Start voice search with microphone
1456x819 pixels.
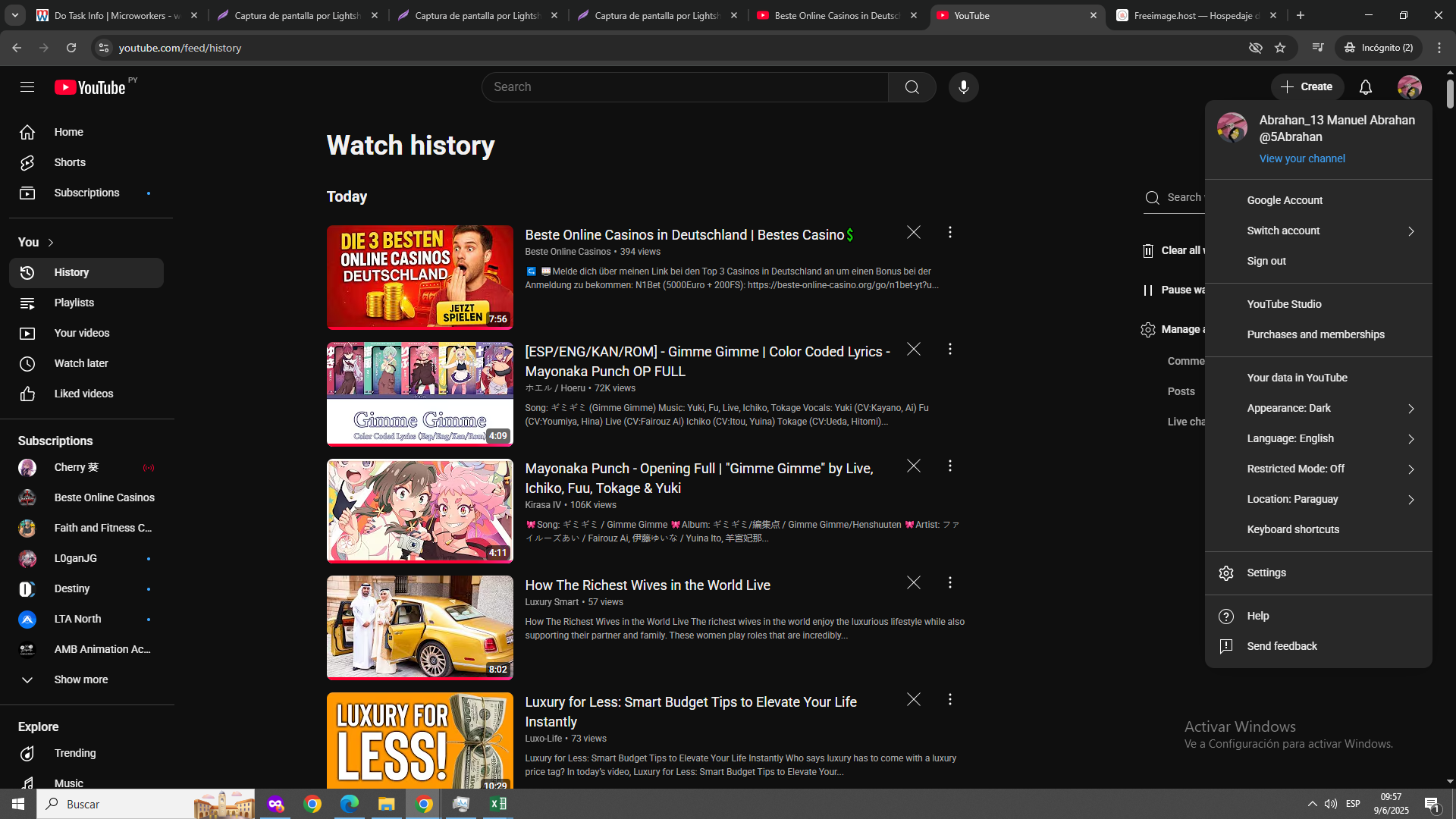[964, 87]
